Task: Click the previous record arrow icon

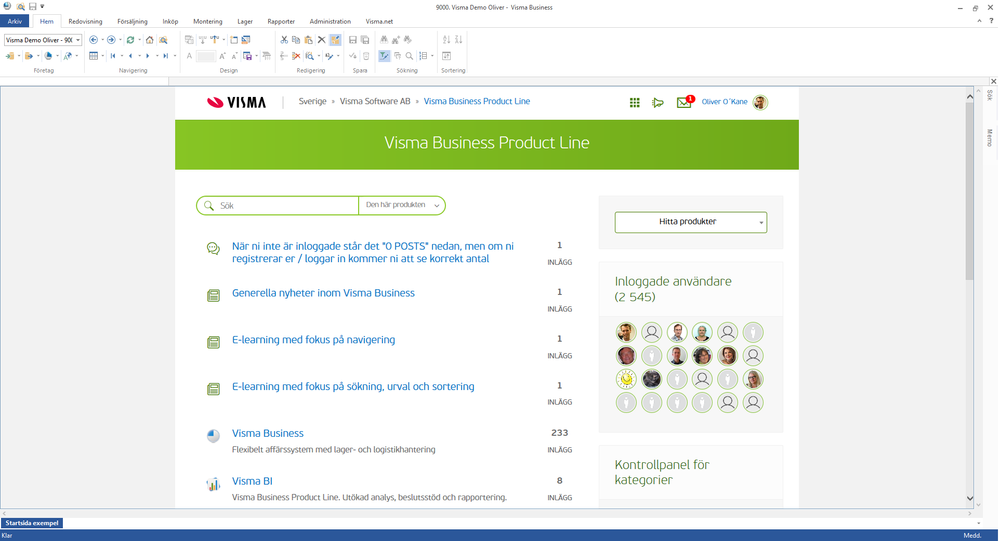Action: (130, 56)
